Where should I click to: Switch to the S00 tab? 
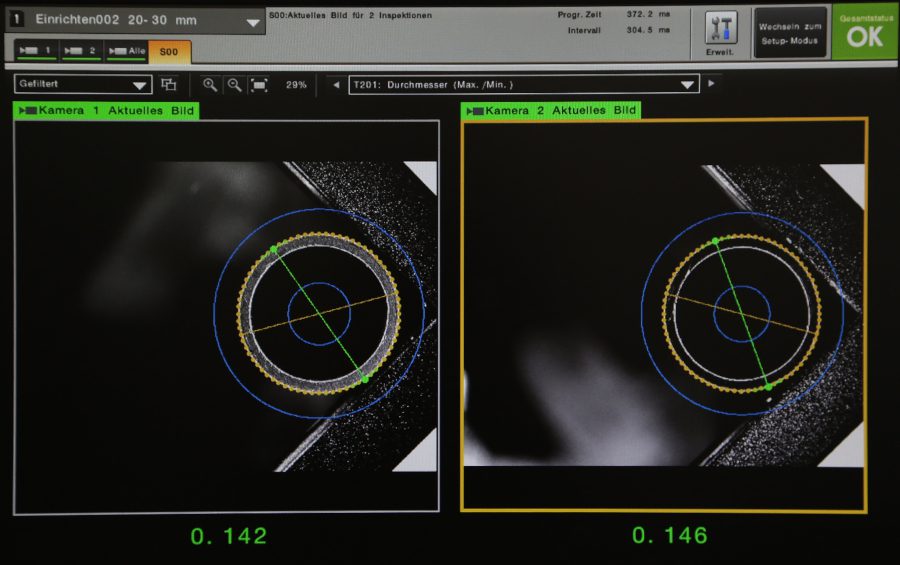coord(169,51)
